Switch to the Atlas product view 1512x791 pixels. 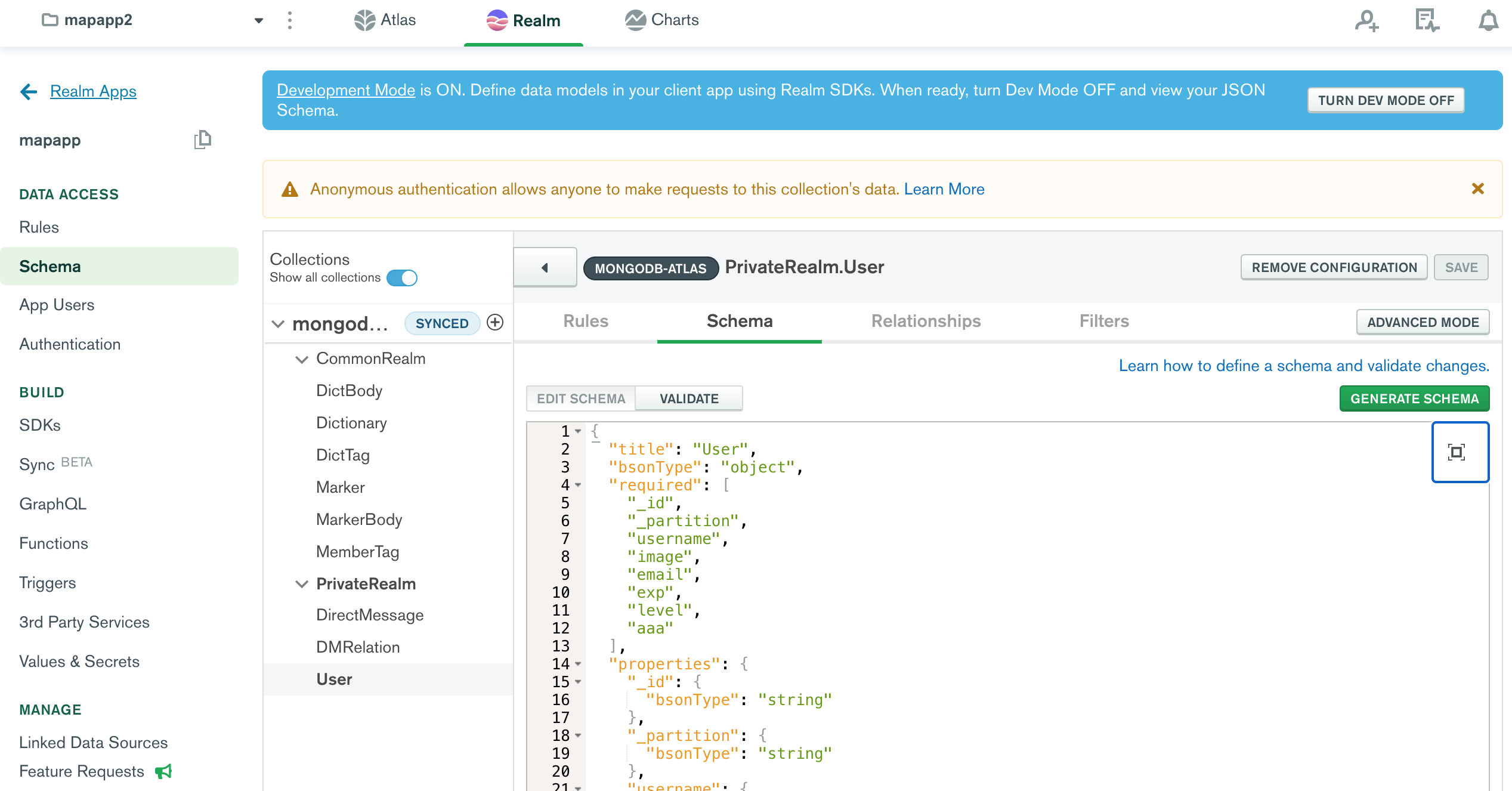coord(386,20)
